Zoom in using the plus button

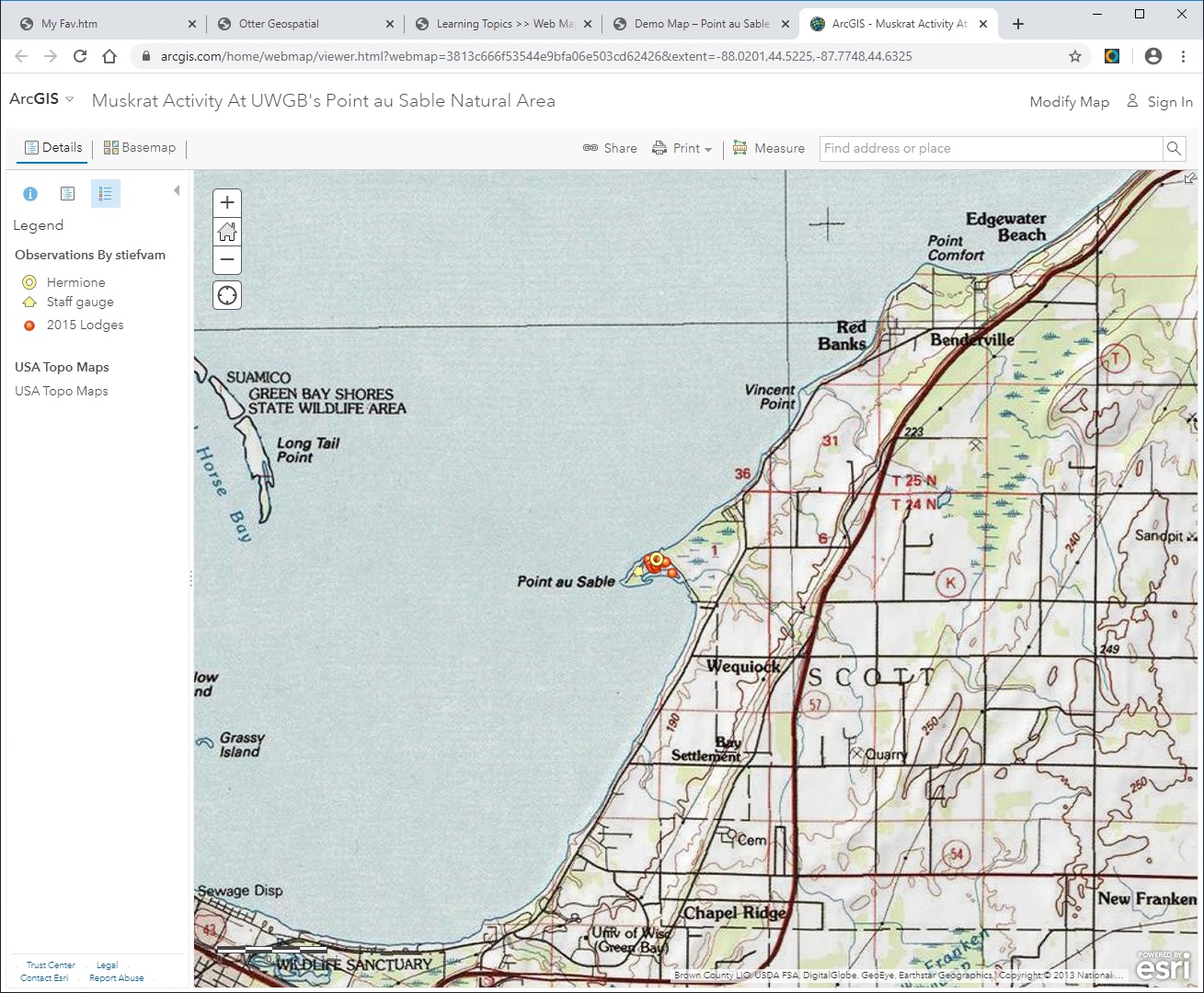(226, 202)
